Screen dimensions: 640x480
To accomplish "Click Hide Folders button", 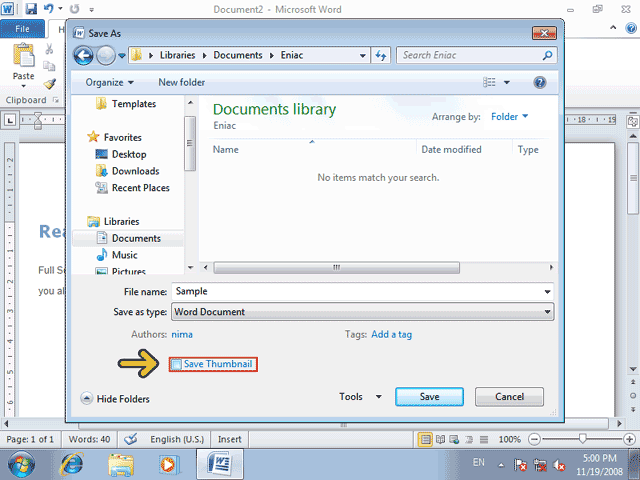I will coord(115,398).
